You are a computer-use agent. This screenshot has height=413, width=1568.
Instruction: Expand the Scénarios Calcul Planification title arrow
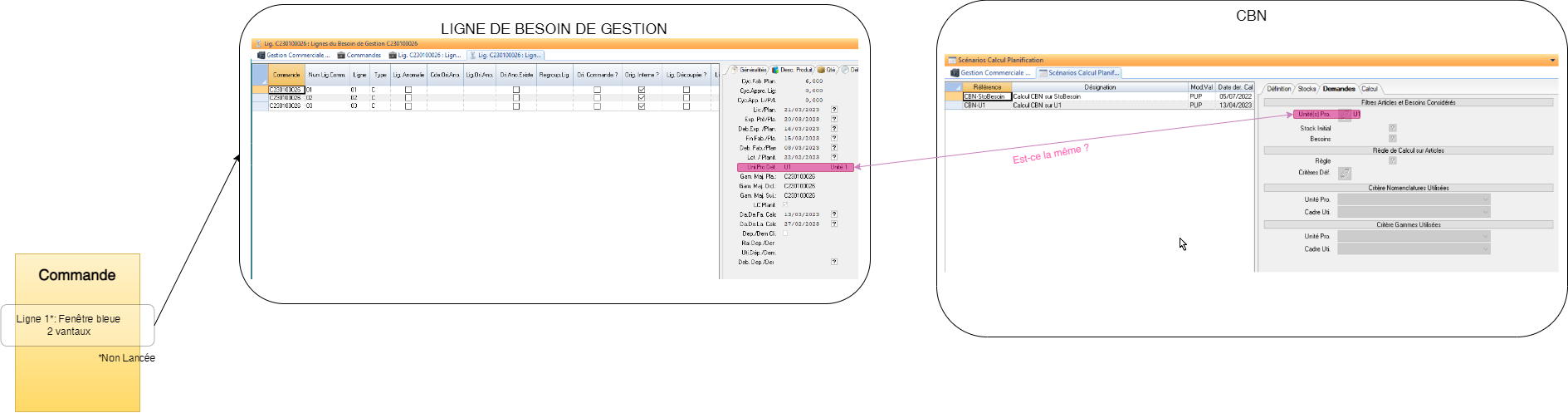tap(1552, 60)
